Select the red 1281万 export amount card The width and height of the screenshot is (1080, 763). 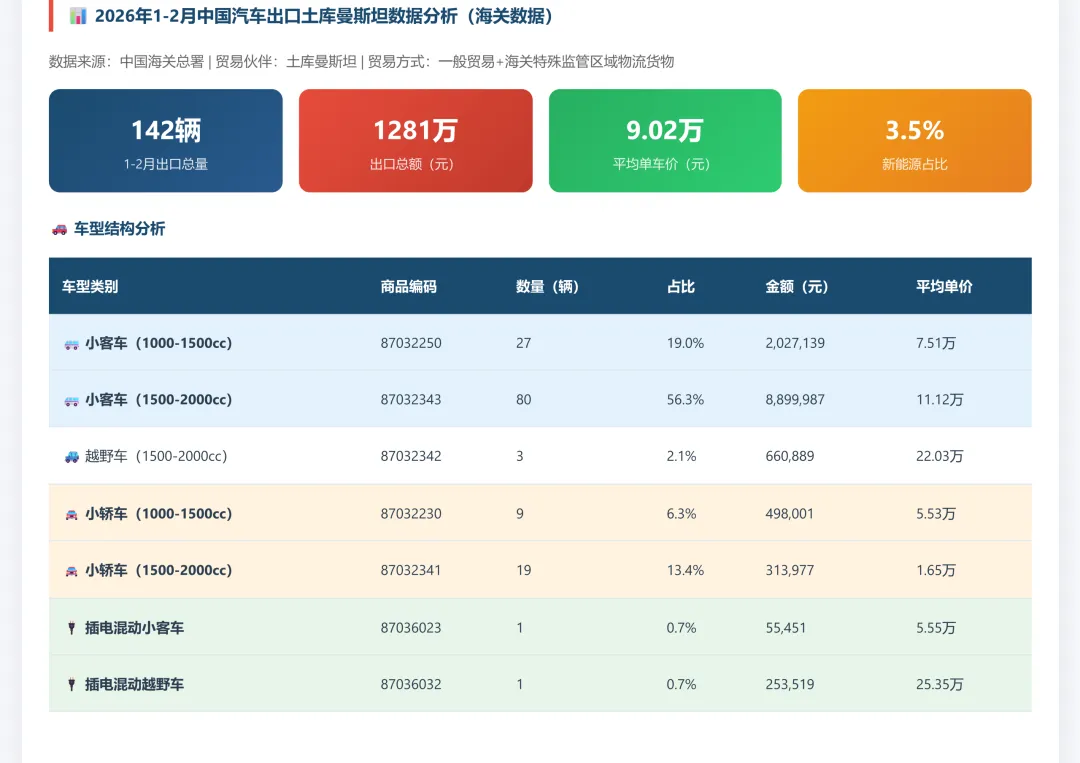(415, 140)
